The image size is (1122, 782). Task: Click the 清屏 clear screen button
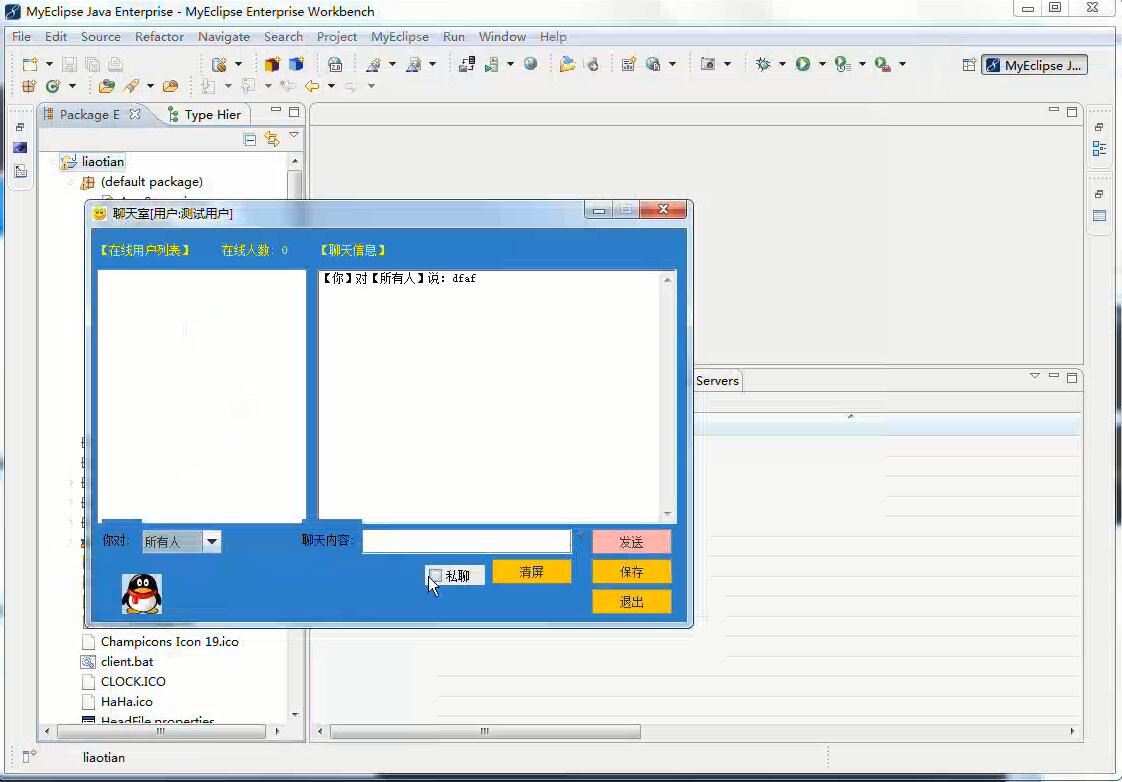(x=532, y=572)
